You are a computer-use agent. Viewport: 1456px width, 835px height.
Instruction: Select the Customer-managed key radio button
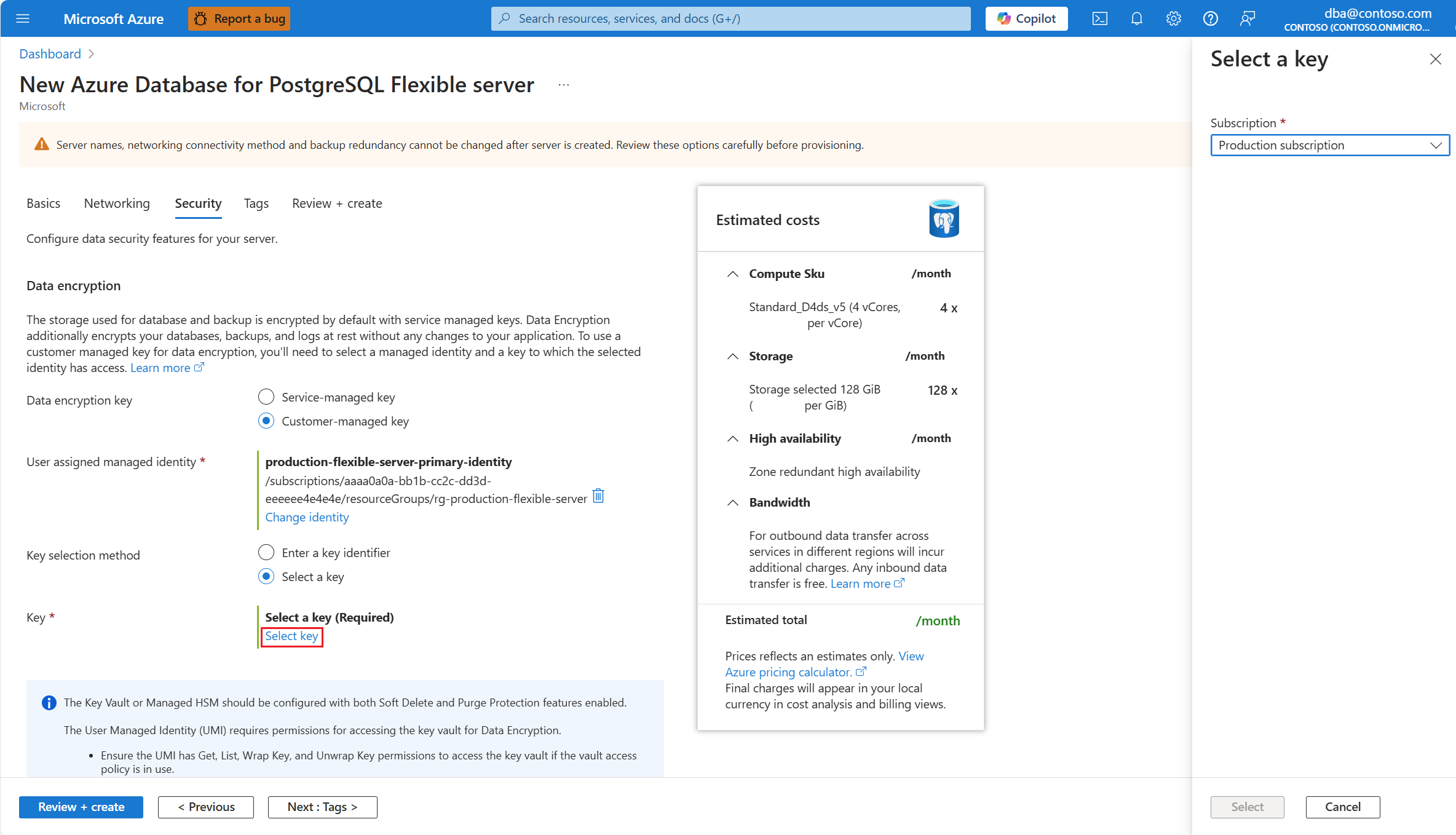pos(266,421)
